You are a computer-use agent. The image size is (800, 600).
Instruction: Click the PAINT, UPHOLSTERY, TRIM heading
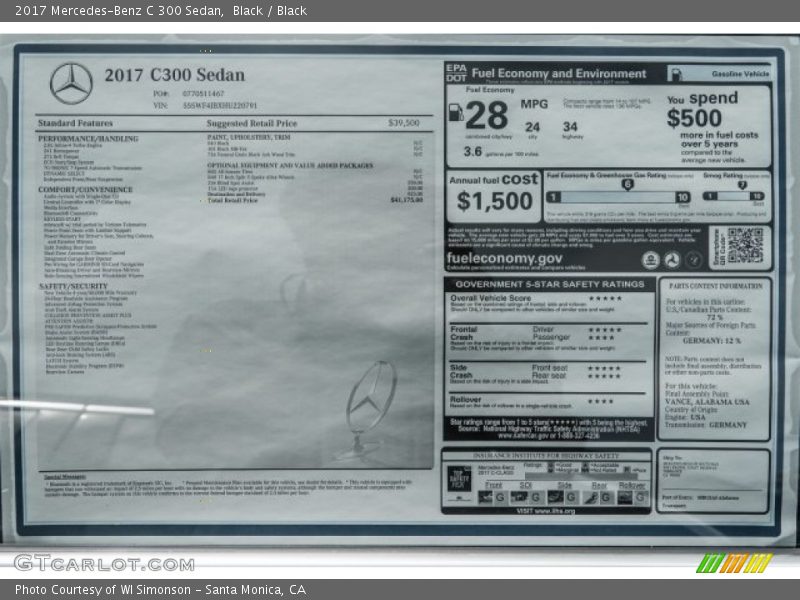tap(248, 137)
